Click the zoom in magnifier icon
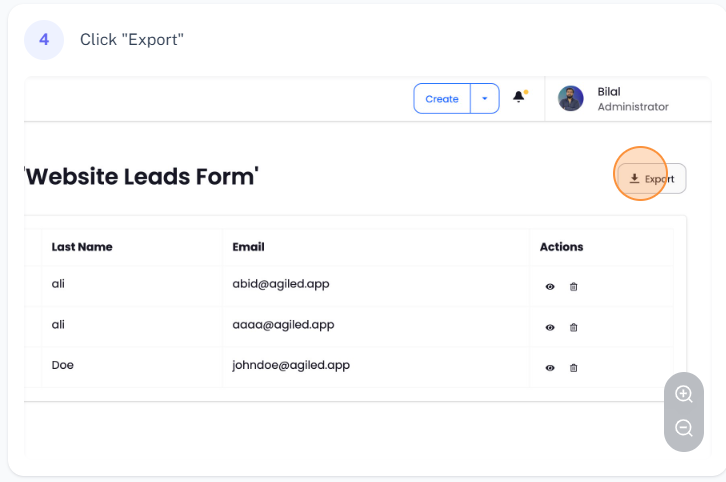726x482 pixels. click(684, 394)
